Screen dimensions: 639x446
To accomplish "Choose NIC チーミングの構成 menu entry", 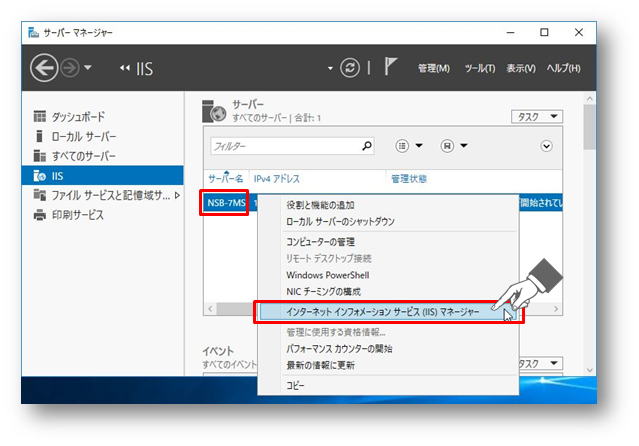I will click(x=324, y=291).
